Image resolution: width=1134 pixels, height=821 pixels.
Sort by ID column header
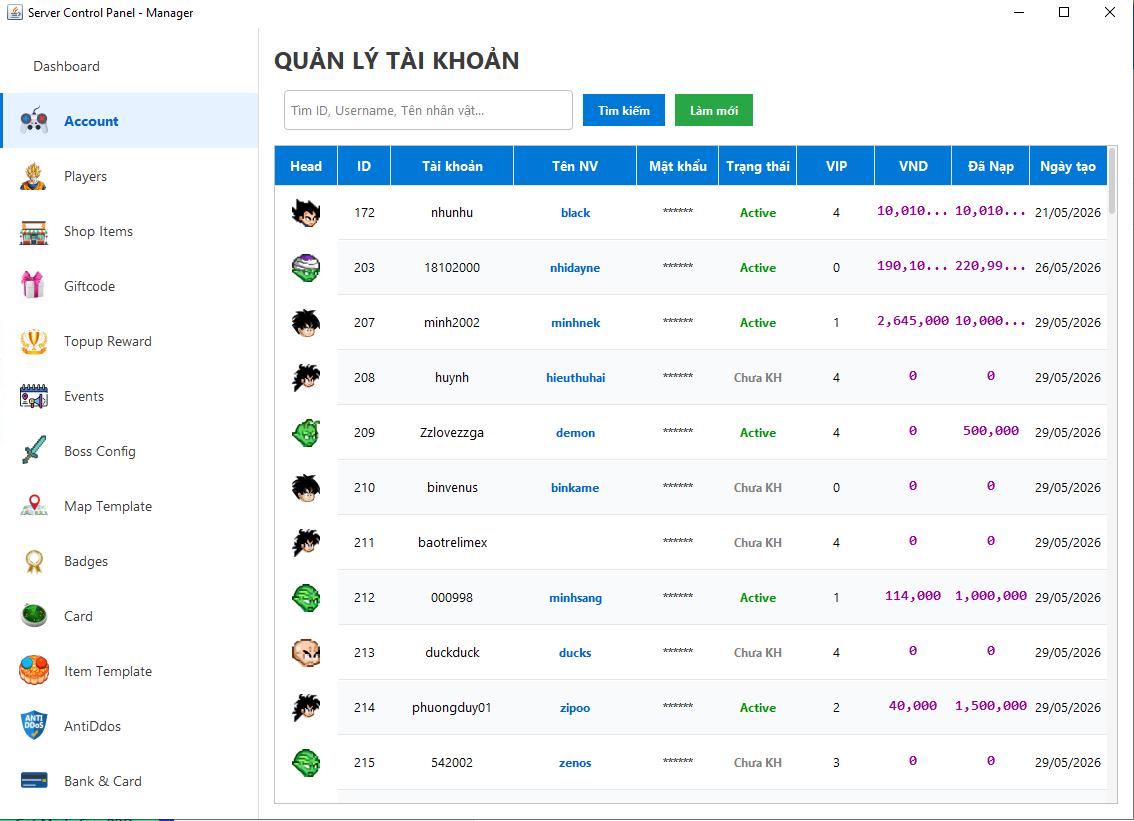coord(364,166)
